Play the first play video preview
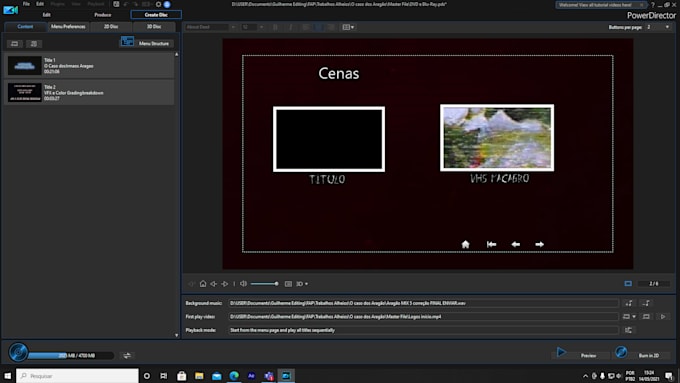680x383 pixels. [x=663, y=317]
